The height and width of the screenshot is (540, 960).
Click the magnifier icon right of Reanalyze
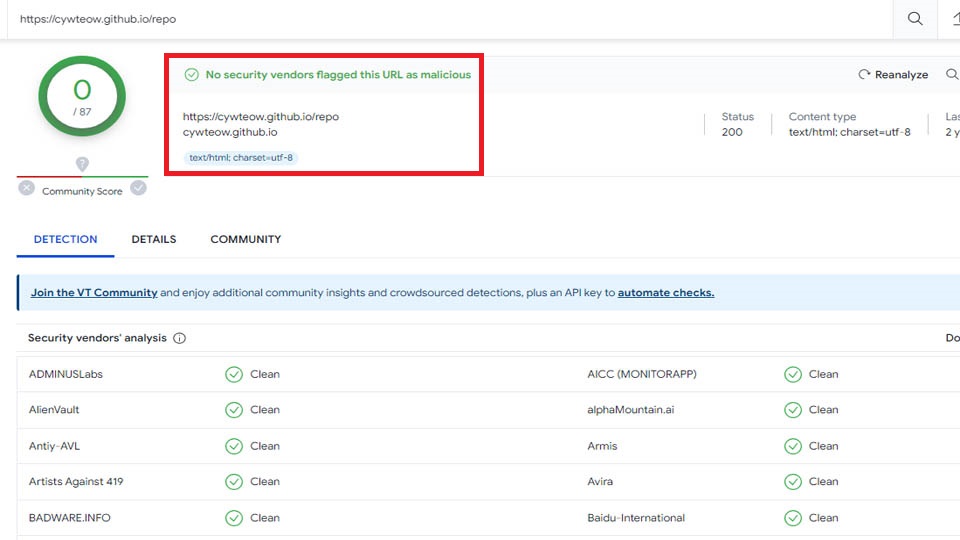coord(952,74)
